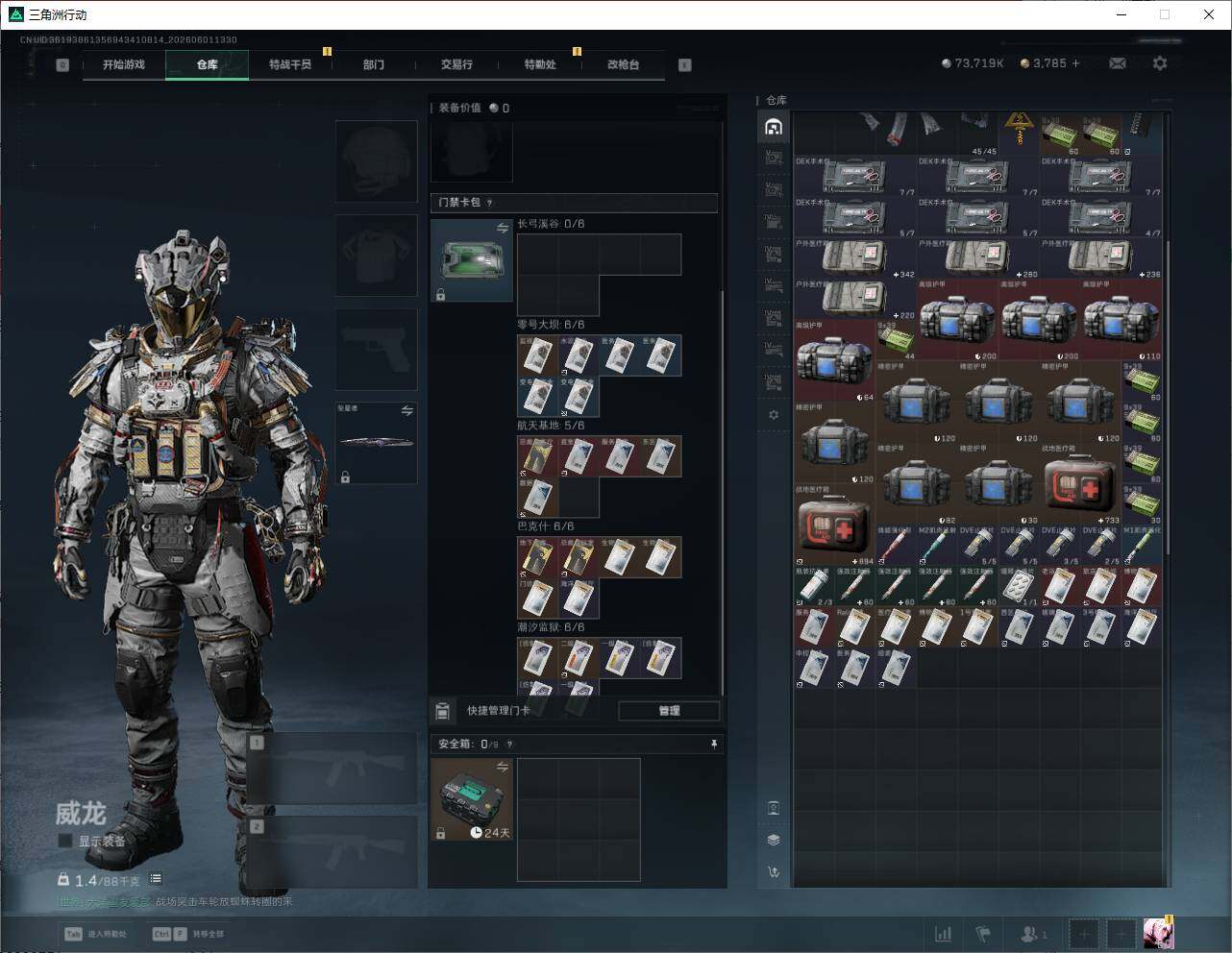The height and width of the screenshot is (953, 1232).
Task: Click the 73,719K currency balance
Action: tap(973, 63)
